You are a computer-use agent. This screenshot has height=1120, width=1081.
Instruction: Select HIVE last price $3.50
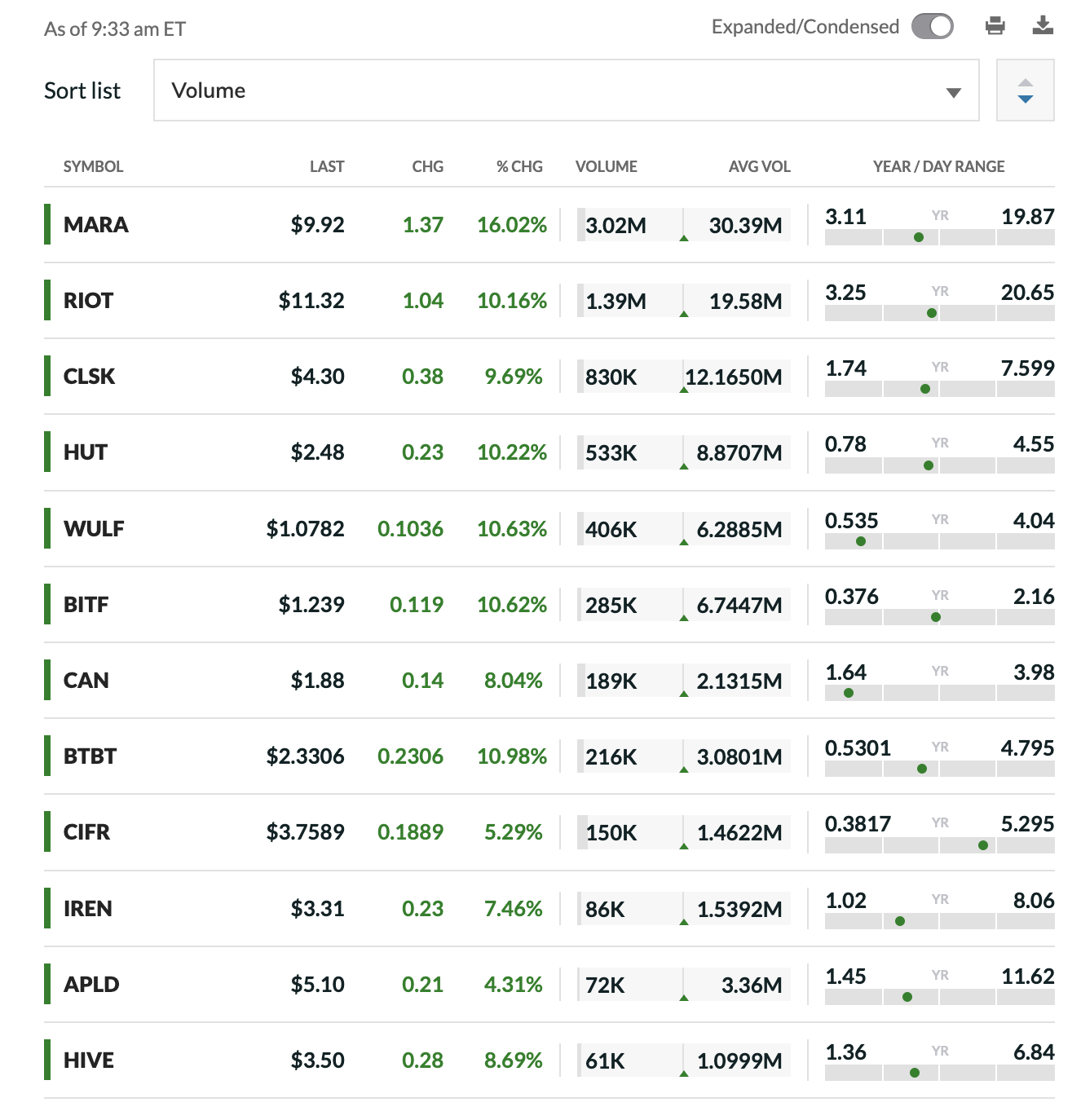coord(318,1060)
